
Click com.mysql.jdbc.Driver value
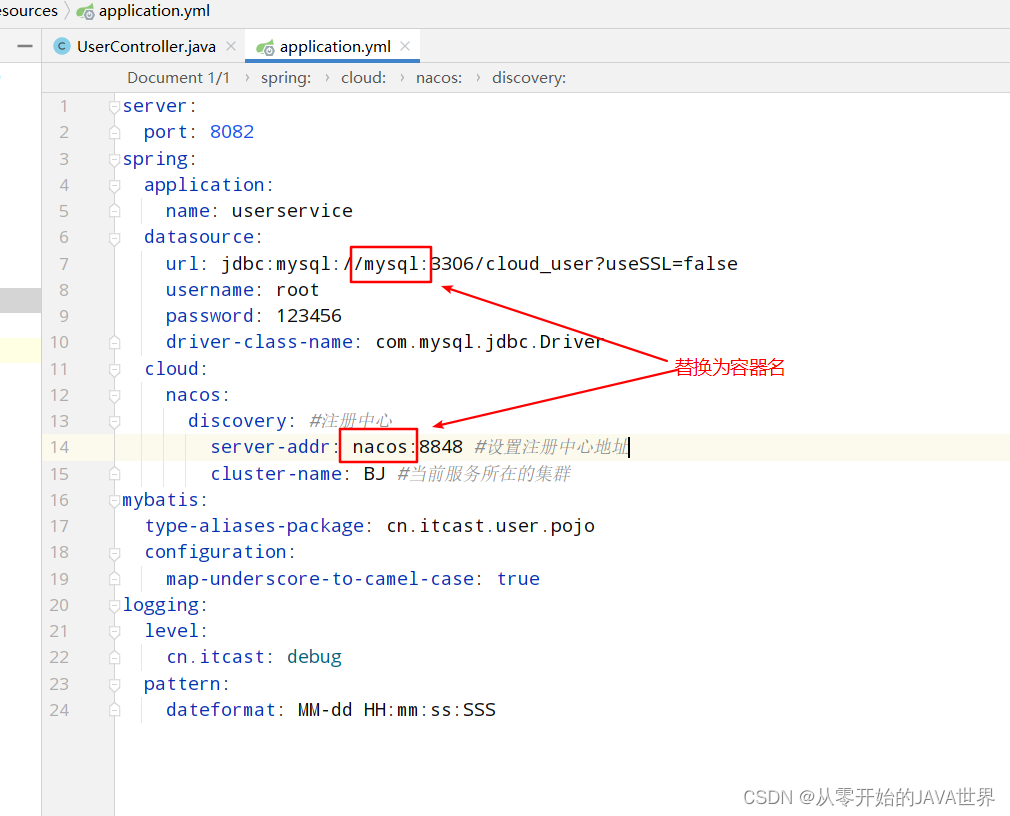(x=490, y=342)
